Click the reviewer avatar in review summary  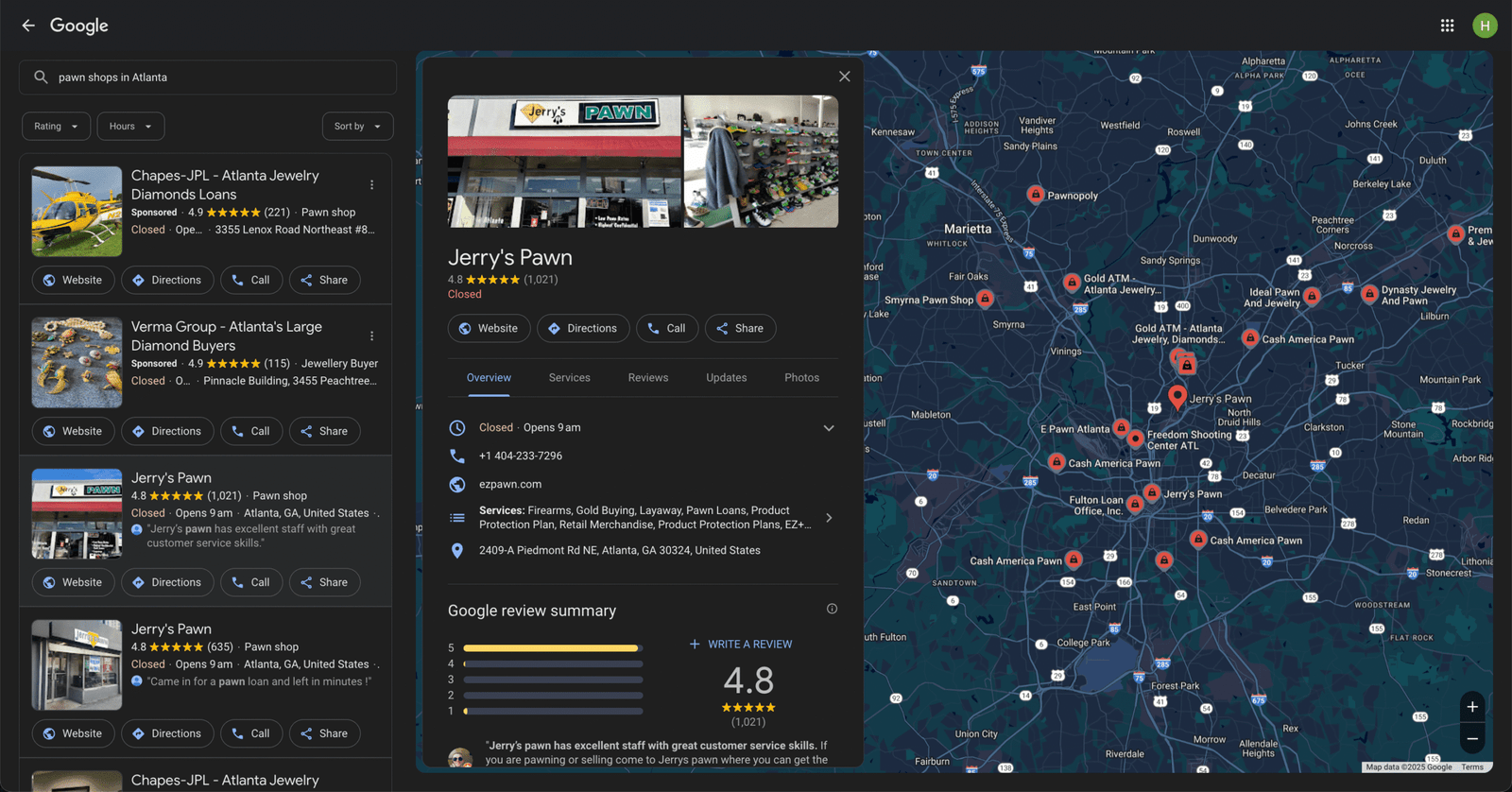460,757
